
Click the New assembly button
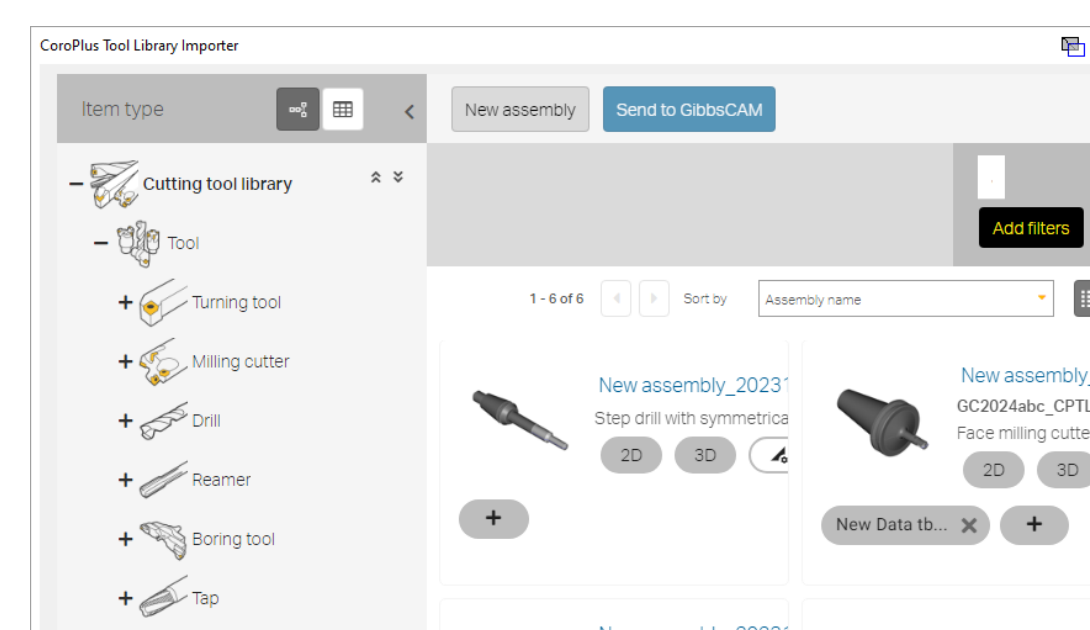pos(520,109)
